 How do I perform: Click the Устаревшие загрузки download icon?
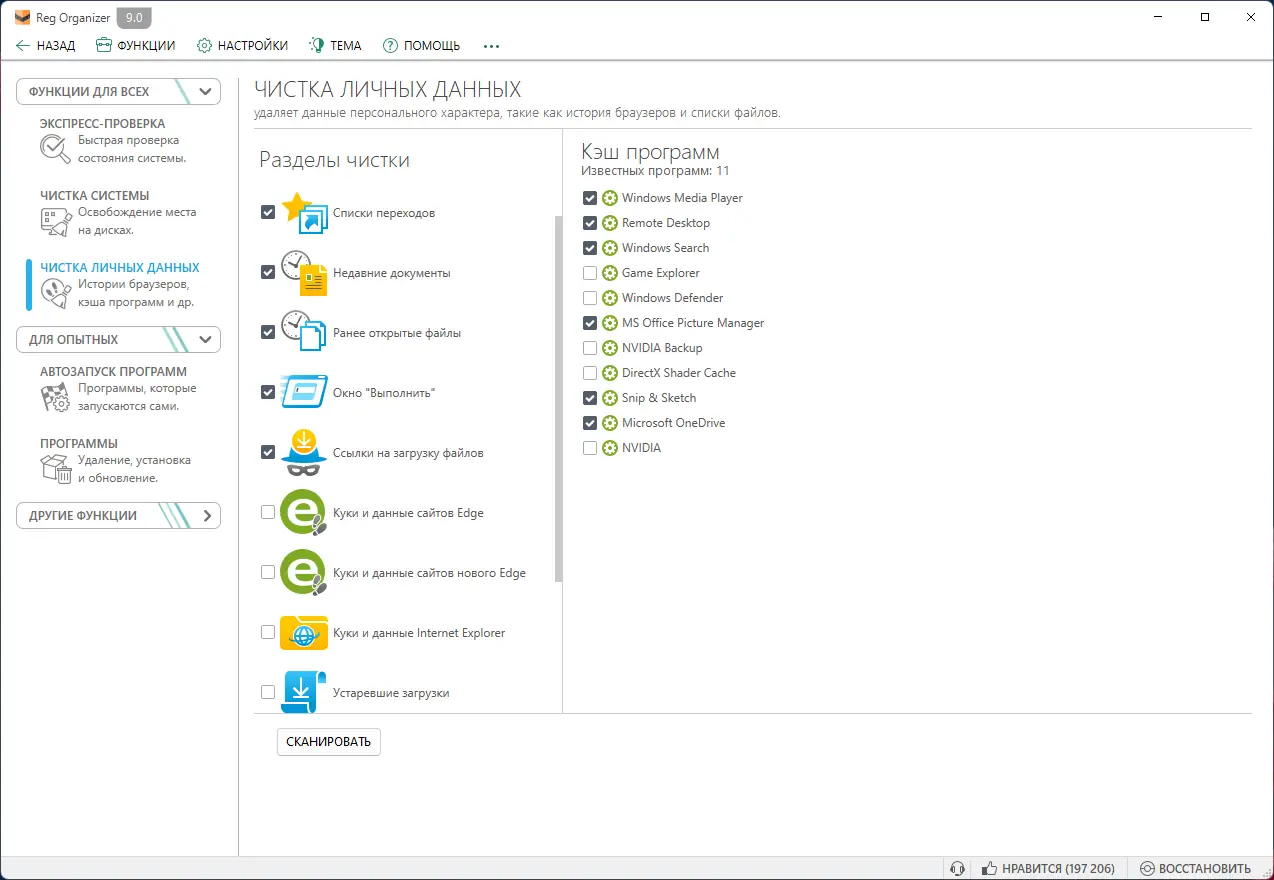tap(304, 692)
